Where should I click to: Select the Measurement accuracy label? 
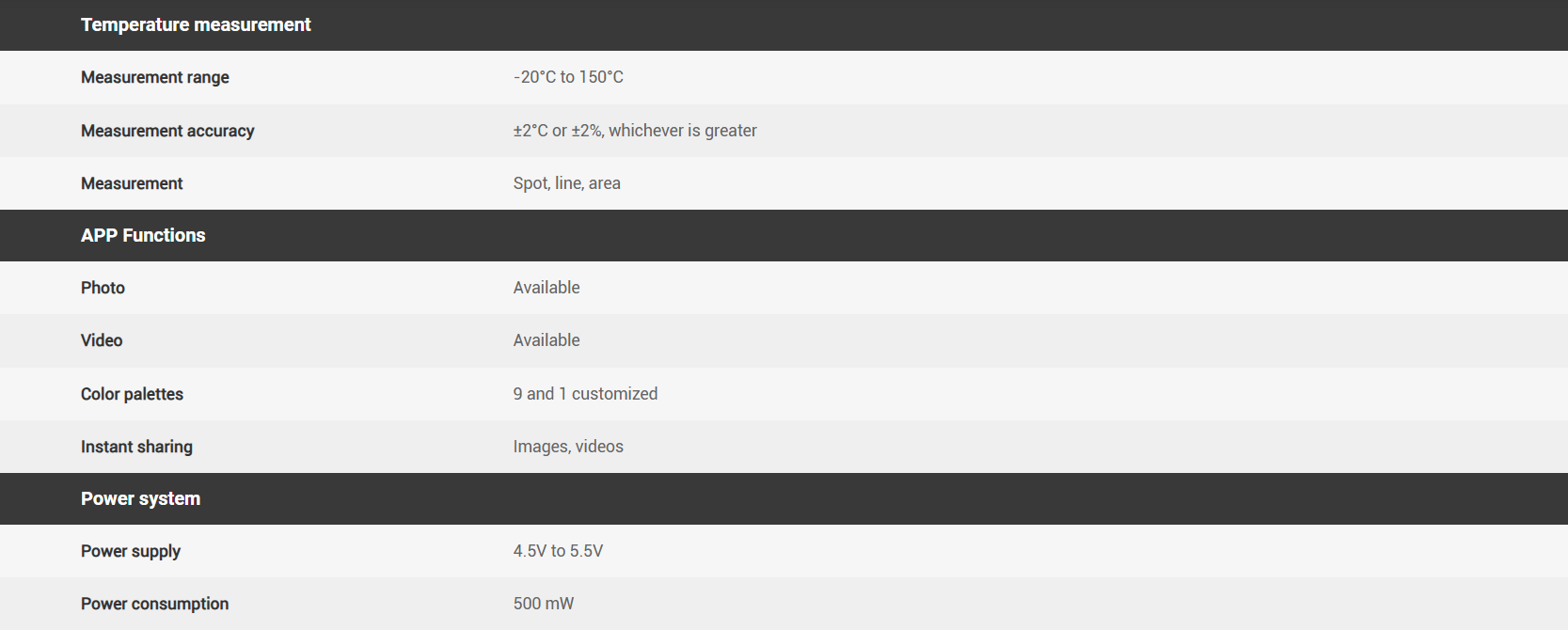point(167,132)
